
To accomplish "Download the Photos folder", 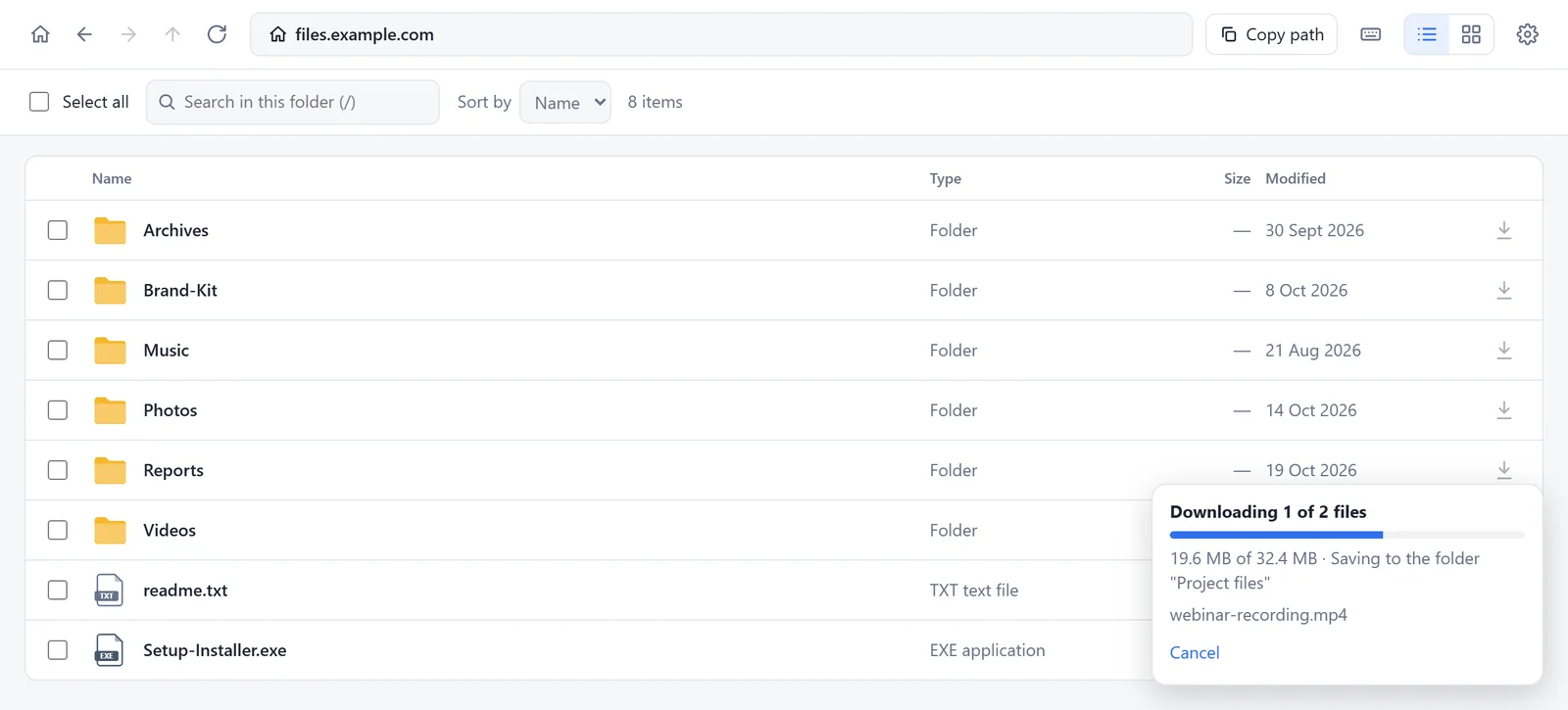I will (1504, 410).
